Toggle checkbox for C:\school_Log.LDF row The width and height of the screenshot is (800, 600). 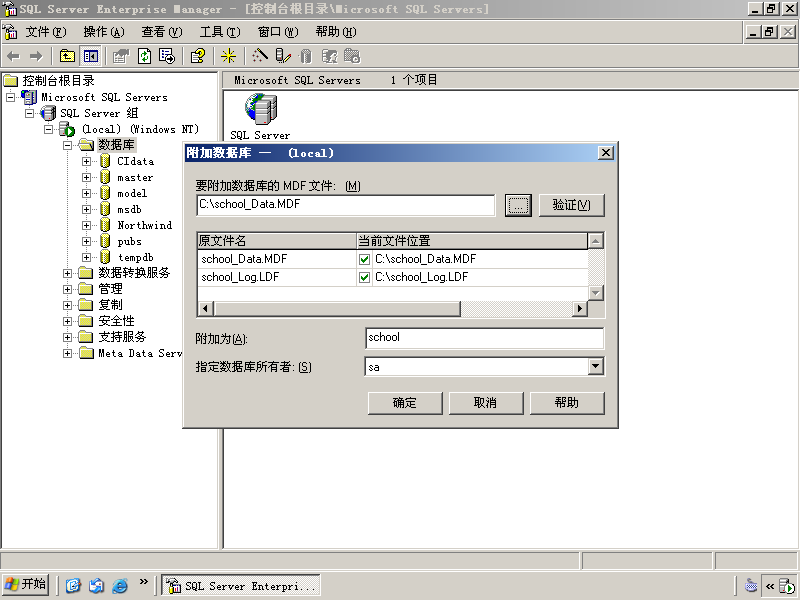[364, 277]
